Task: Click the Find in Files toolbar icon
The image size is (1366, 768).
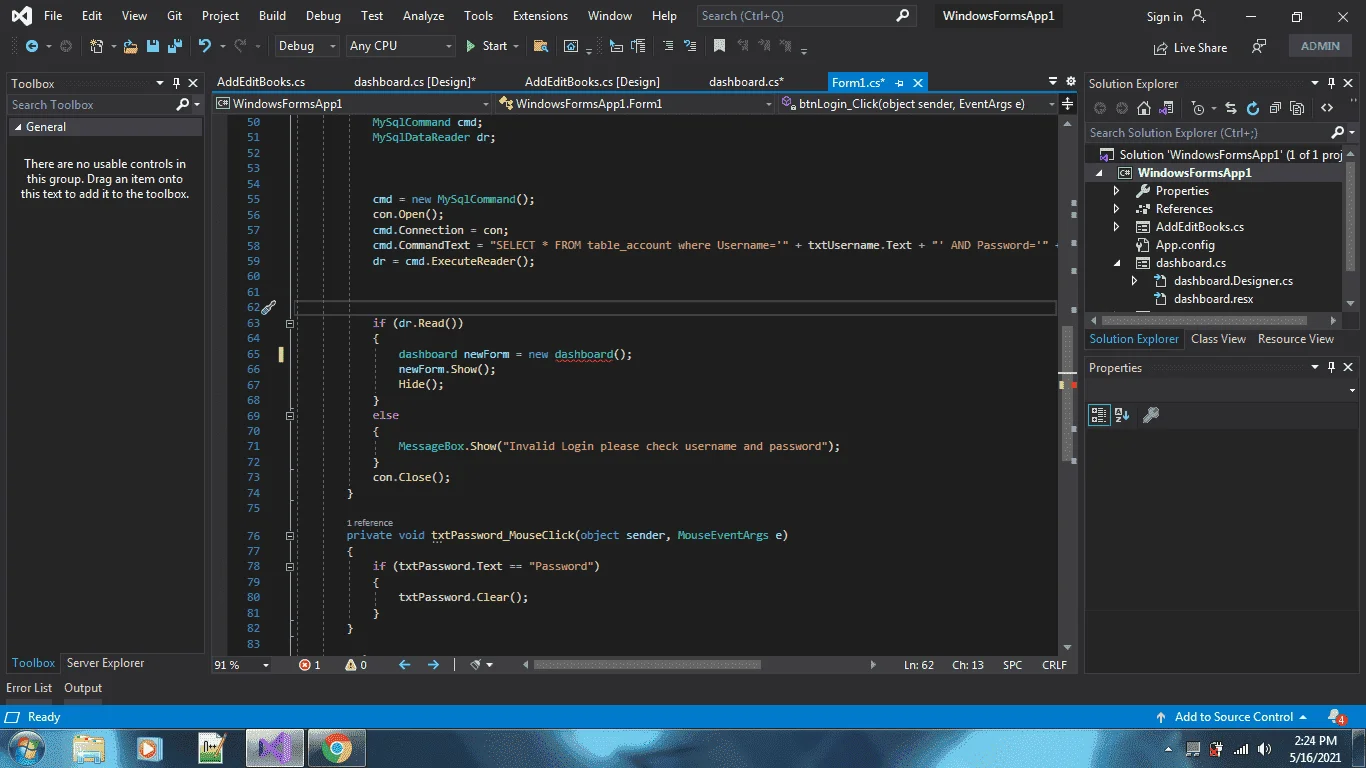Action: (x=541, y=46)
